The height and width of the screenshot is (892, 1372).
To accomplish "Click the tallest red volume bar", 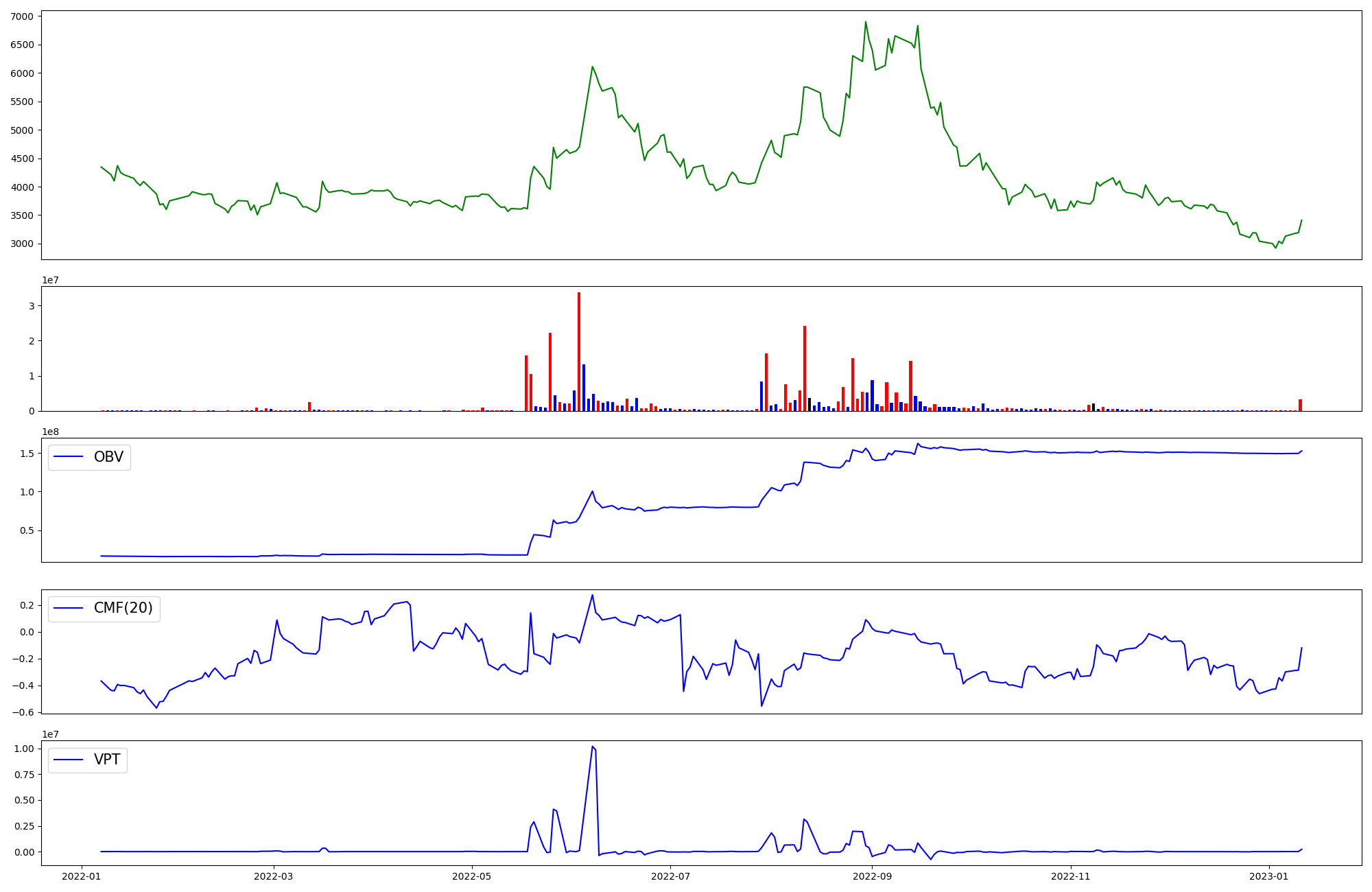I will [579, 351].
